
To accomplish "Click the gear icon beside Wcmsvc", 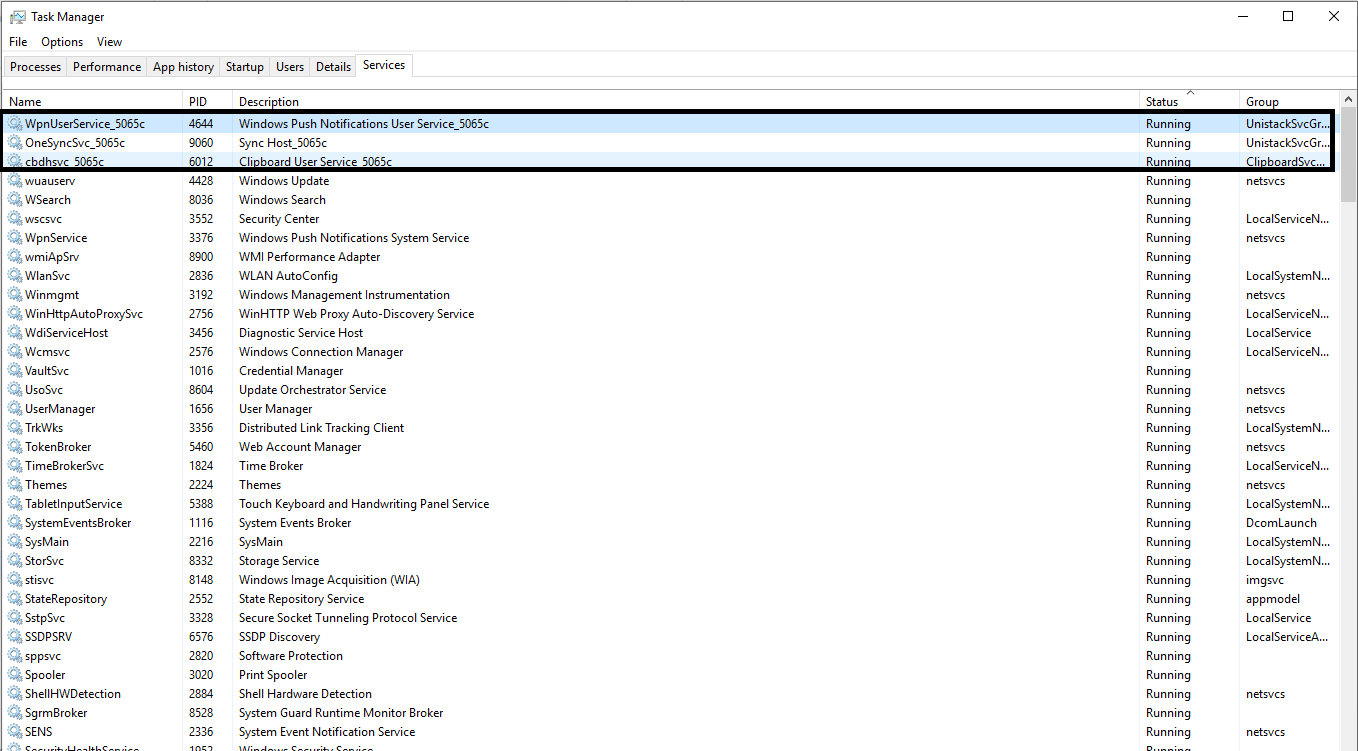I will 15,352.
